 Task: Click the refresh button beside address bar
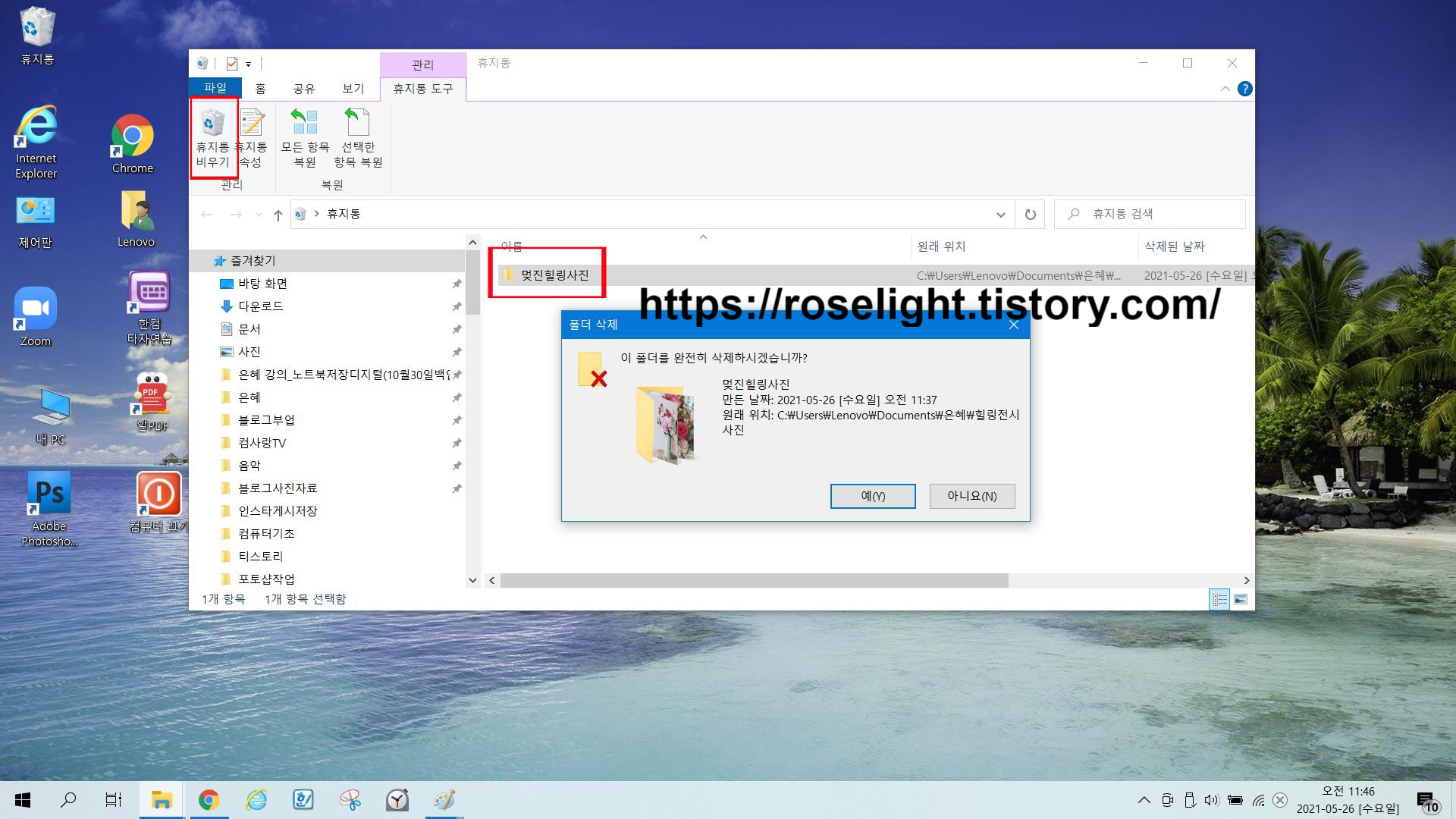(x=1030, y=215)
